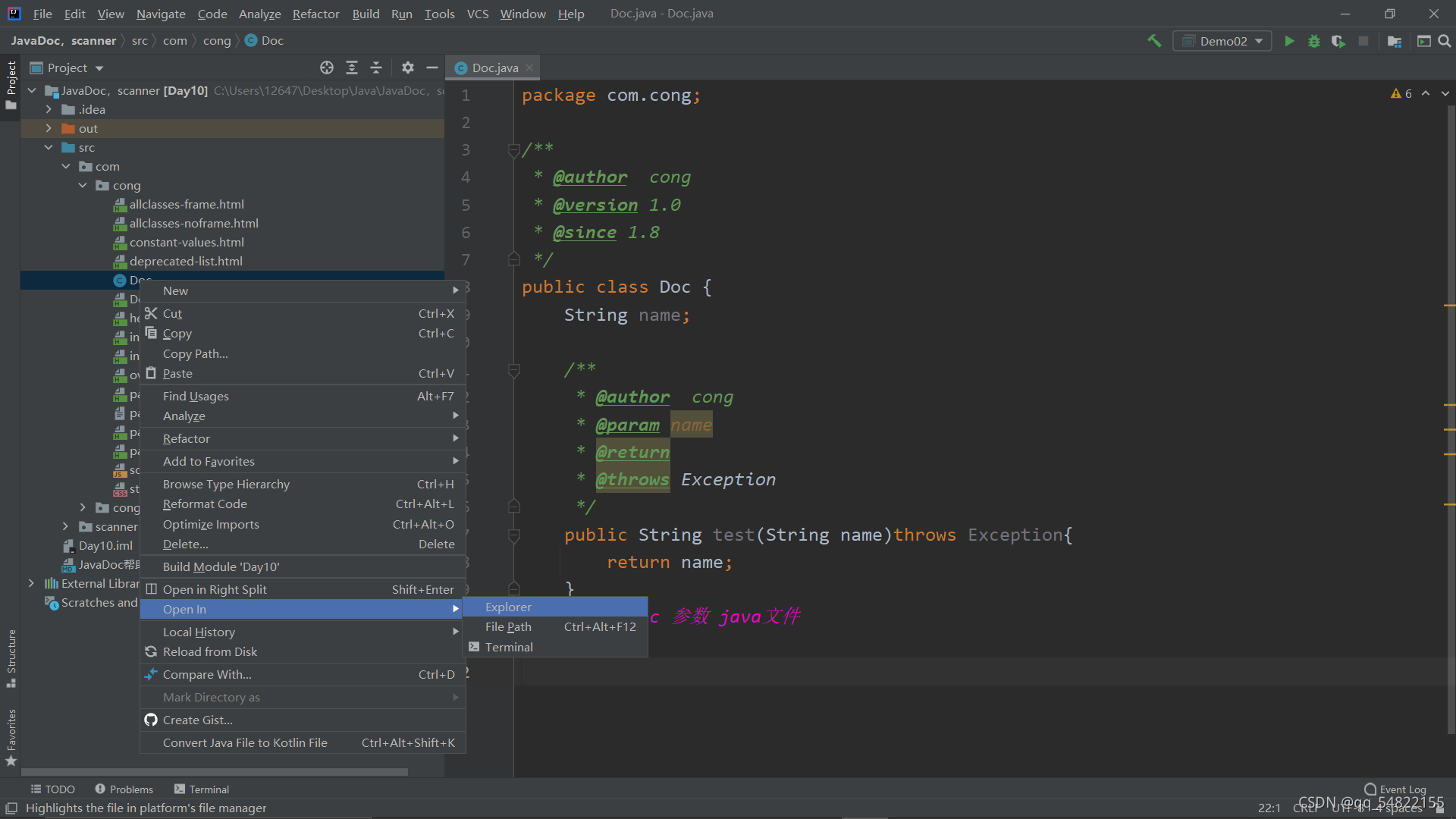
Task: Choose Reload from Disk
Action: click(303, 652)
